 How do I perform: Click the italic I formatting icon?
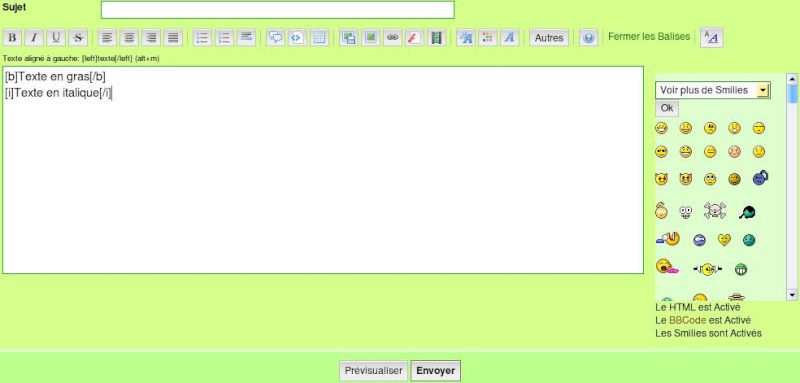click(x=34, y=38)
